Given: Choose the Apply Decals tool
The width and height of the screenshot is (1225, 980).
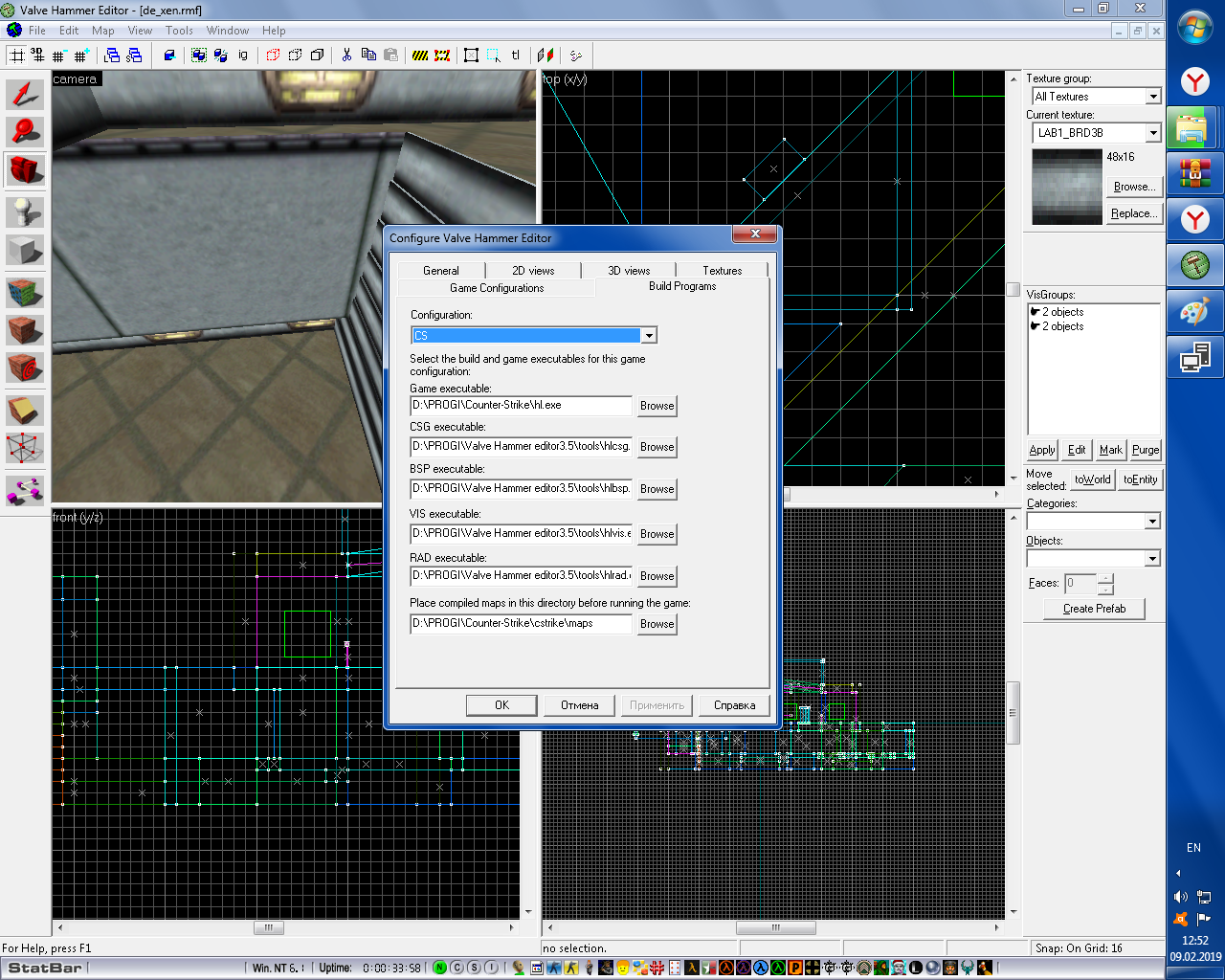Looking at the screenshot, I should pyautogui.click(x=25, y=367).
